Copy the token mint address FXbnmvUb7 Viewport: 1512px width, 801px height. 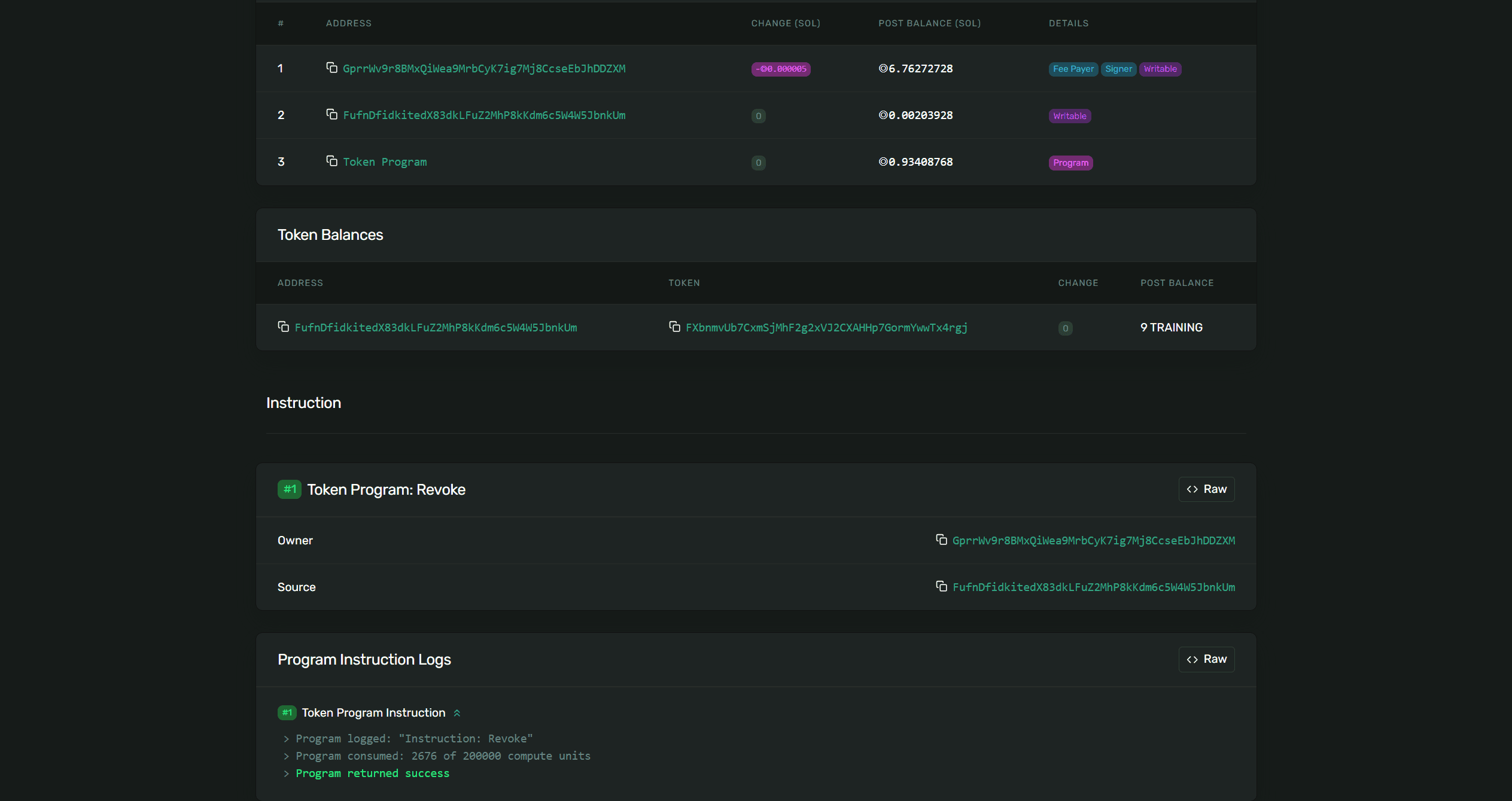click(674, 327)
